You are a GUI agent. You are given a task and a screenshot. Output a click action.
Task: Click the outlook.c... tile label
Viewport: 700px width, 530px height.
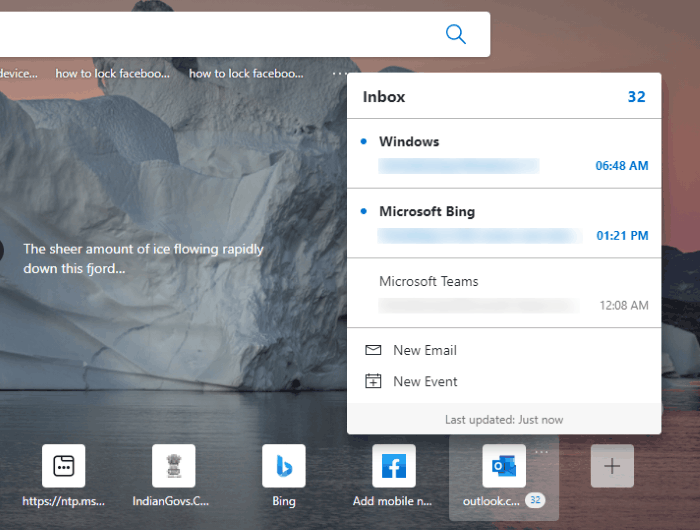click(491, 501)
